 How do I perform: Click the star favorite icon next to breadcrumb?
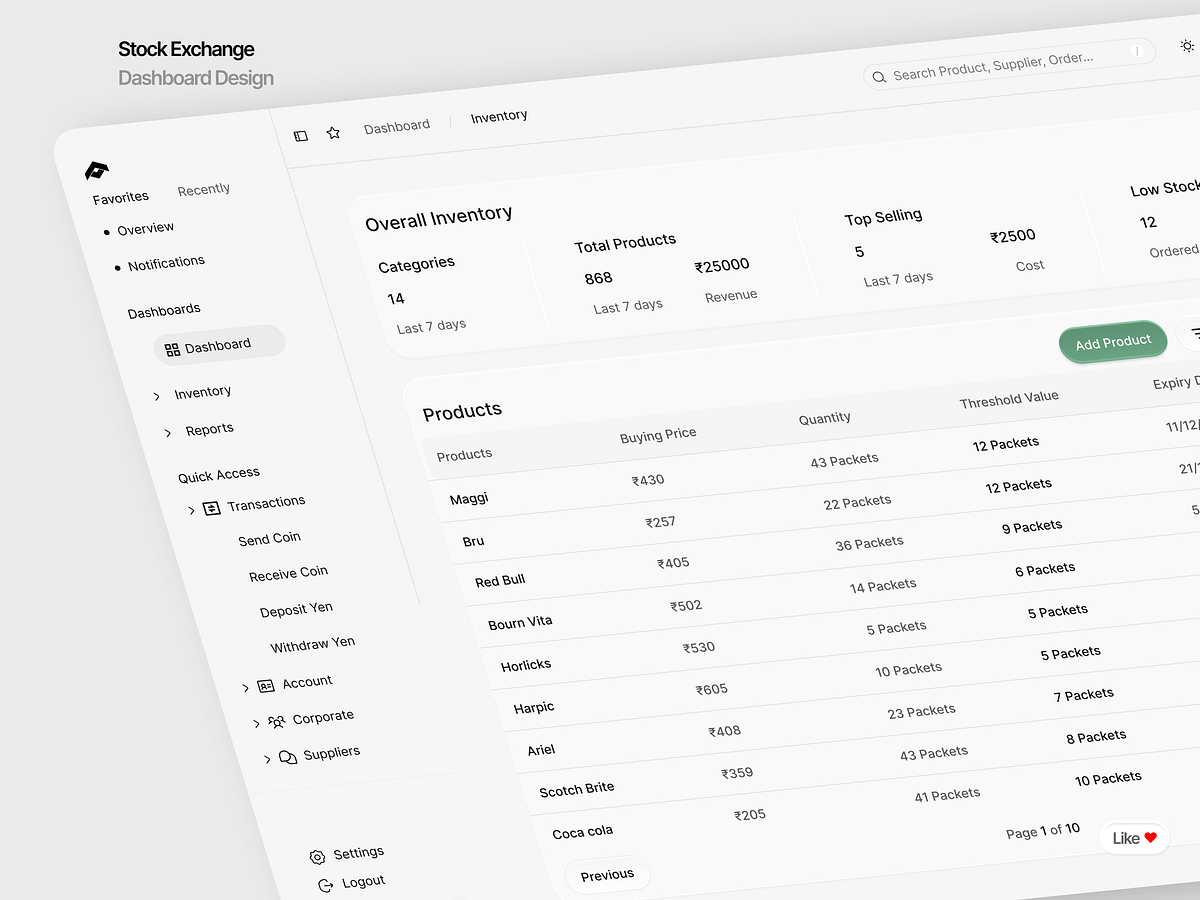(333, 131)
